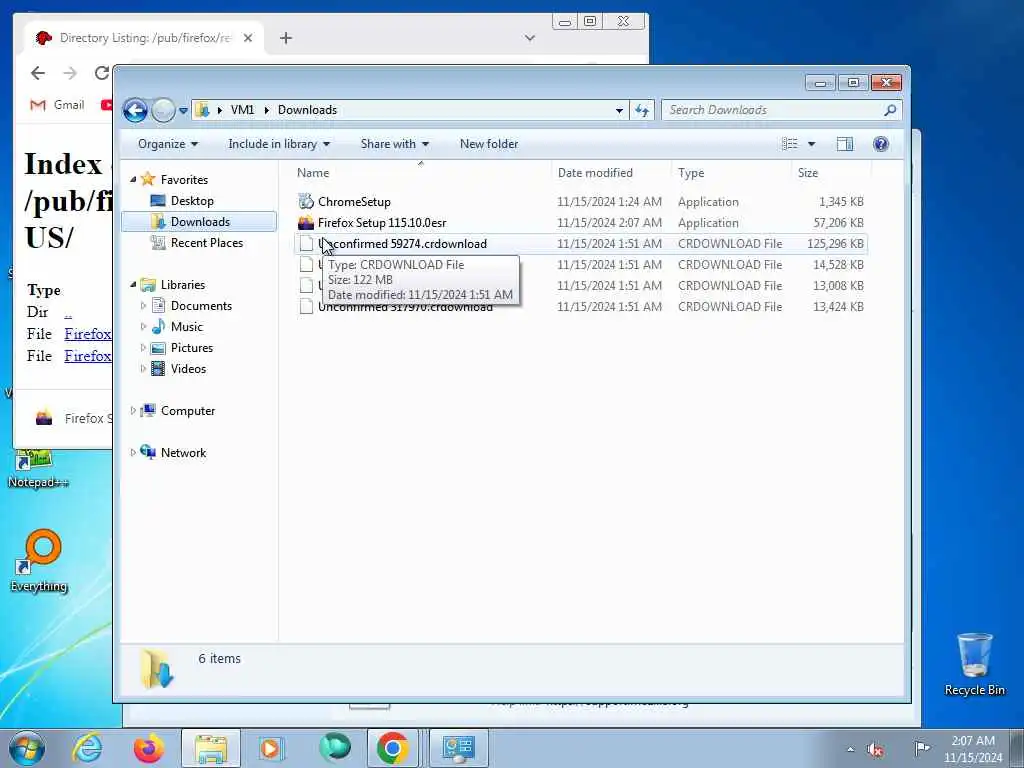The height and width of the screenshot is (768, 1024).
Task: Click the Explorer forward navigation button
Action: coord(163,110)
